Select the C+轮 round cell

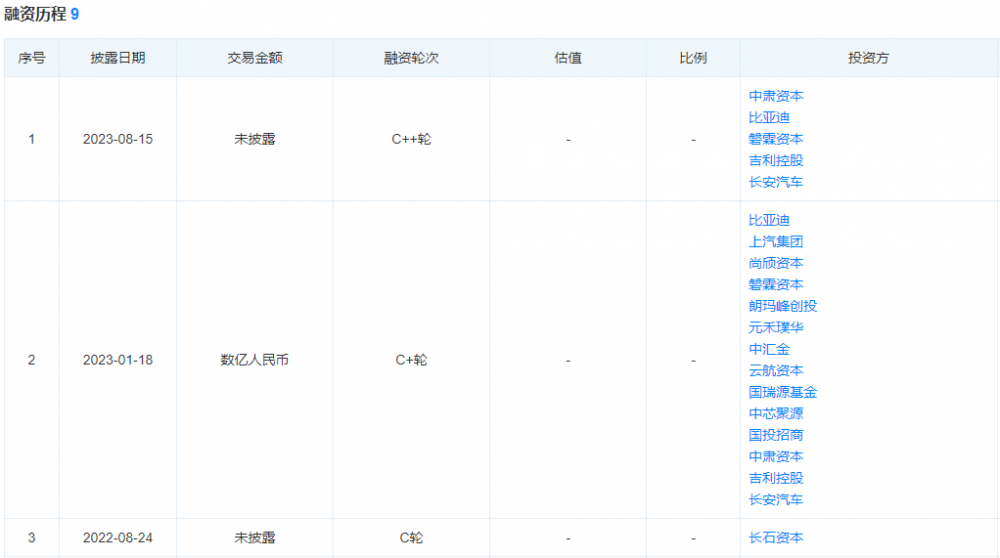[411, 360]
